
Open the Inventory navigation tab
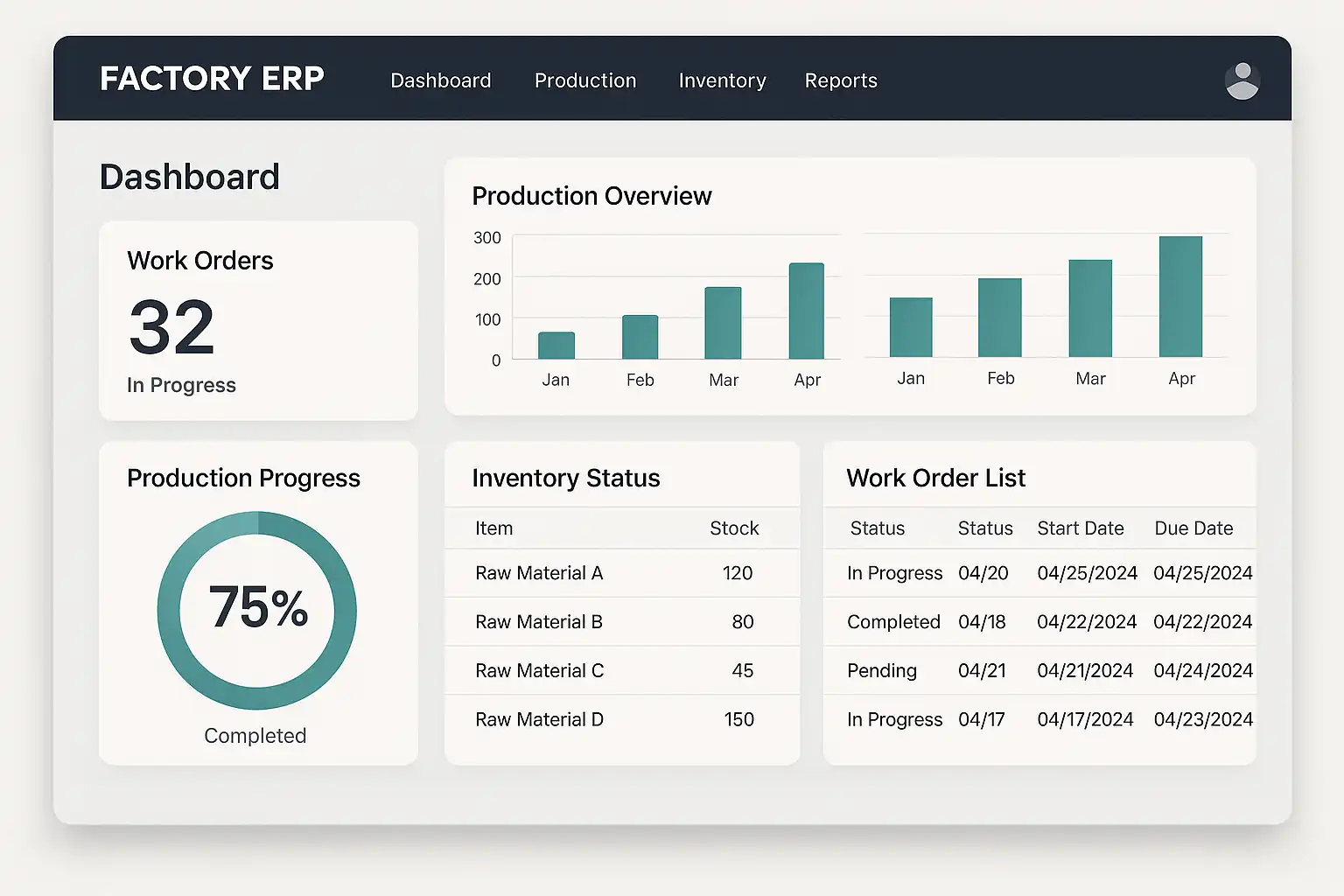point(722,80)
